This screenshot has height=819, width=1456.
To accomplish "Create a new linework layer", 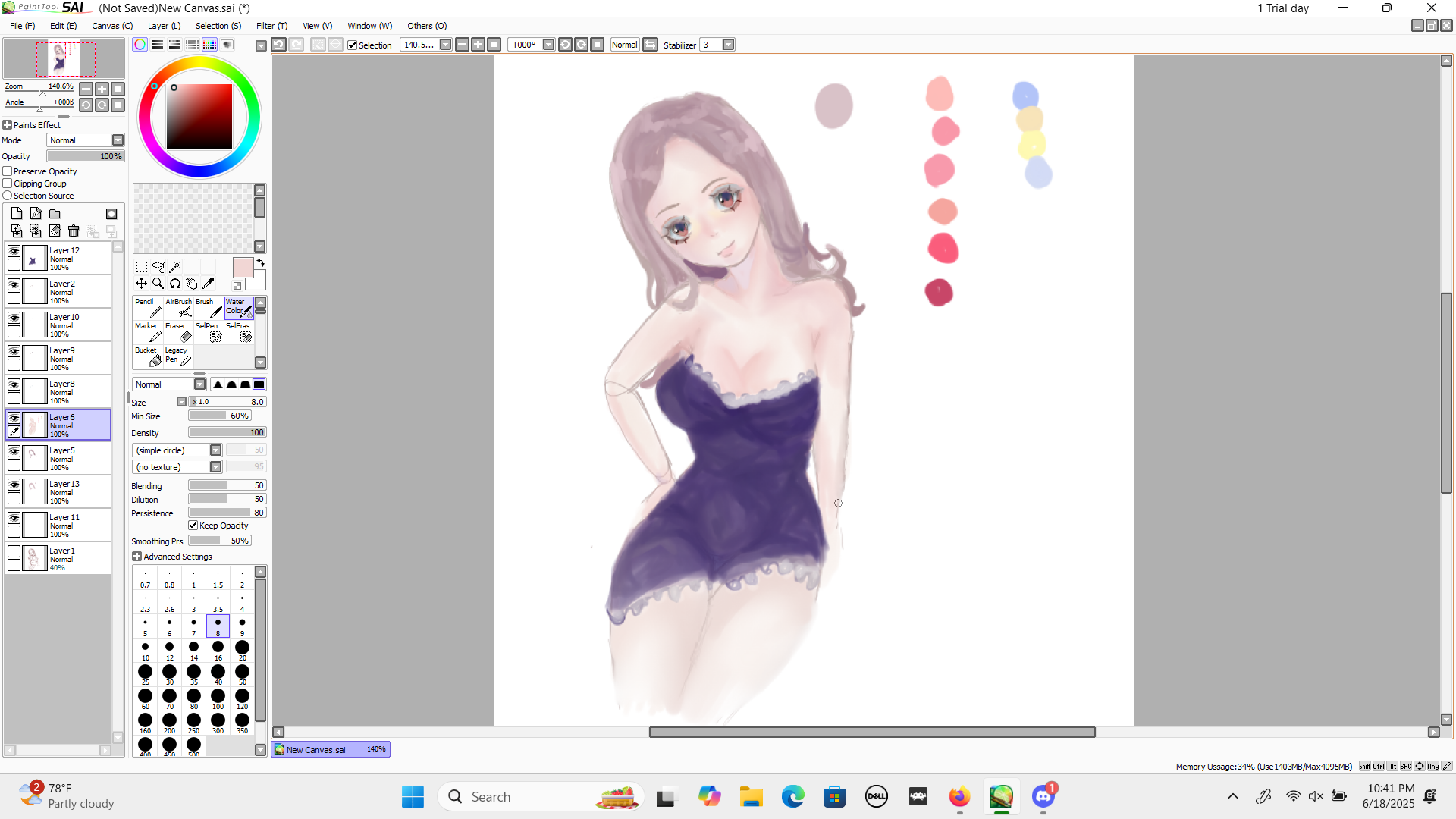I will click(36, 214).
